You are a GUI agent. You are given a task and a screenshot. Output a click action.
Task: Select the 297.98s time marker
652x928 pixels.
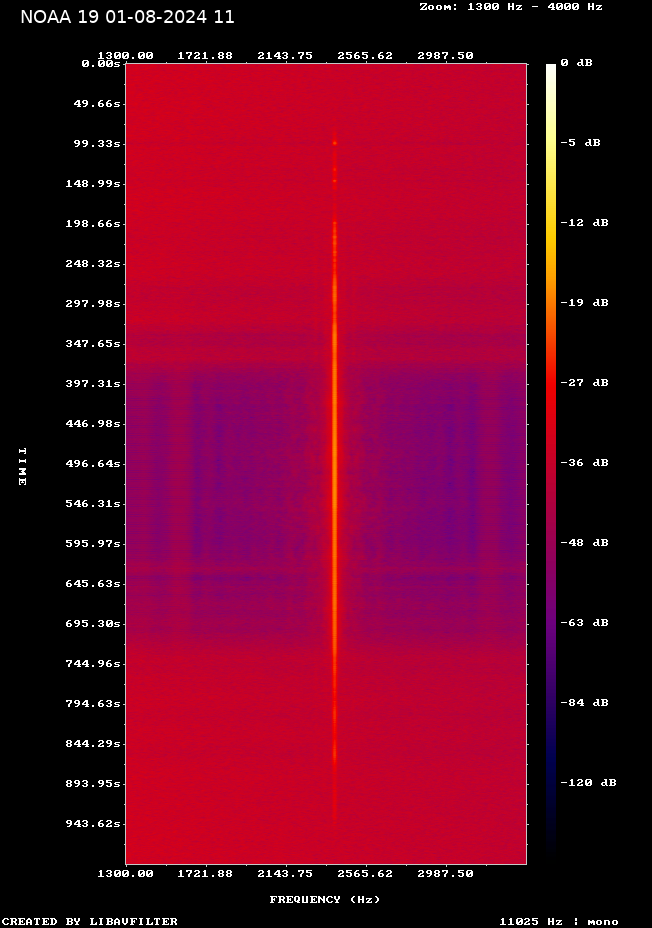click(x=95, y=303)
